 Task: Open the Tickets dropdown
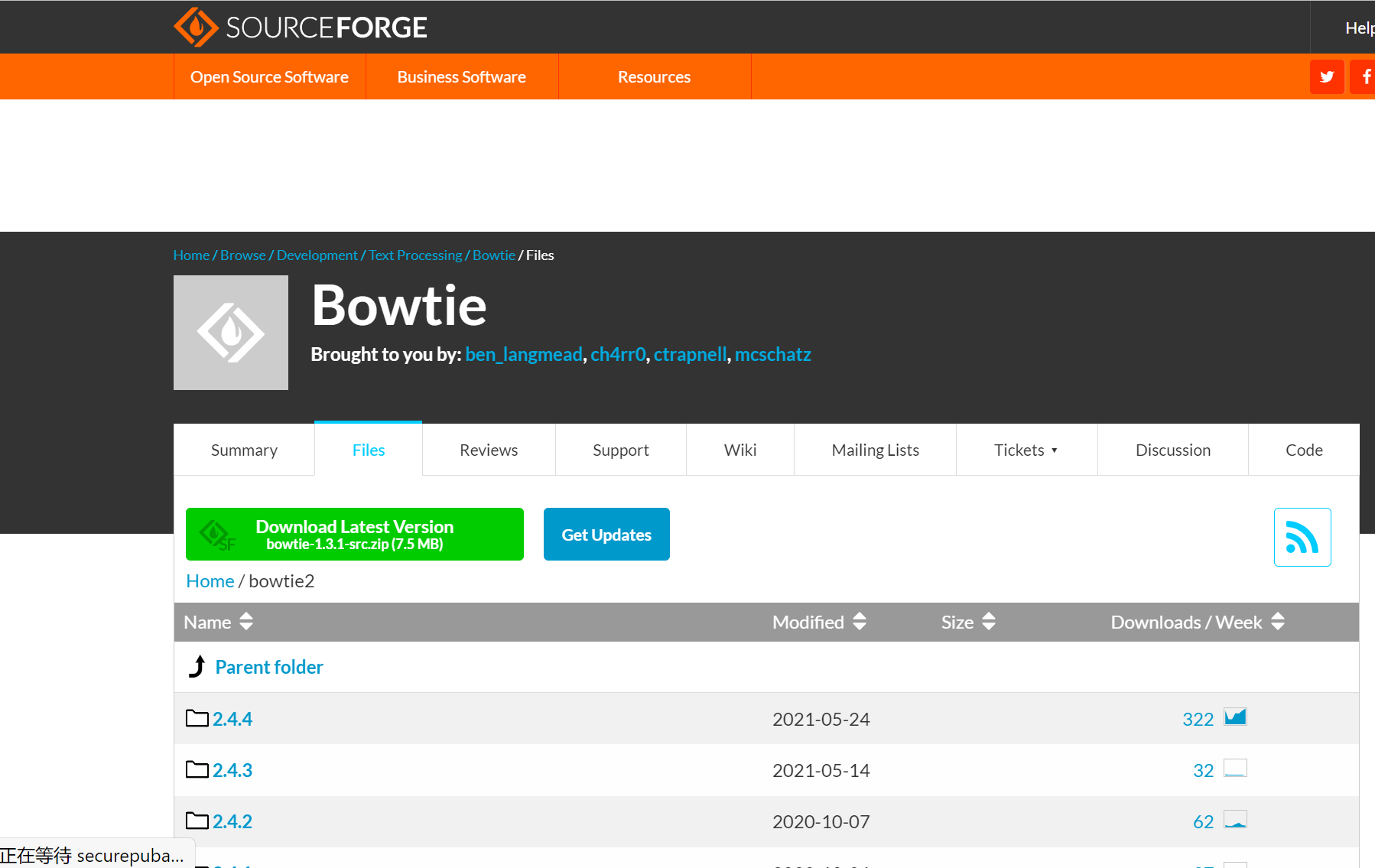[1026, 450]
